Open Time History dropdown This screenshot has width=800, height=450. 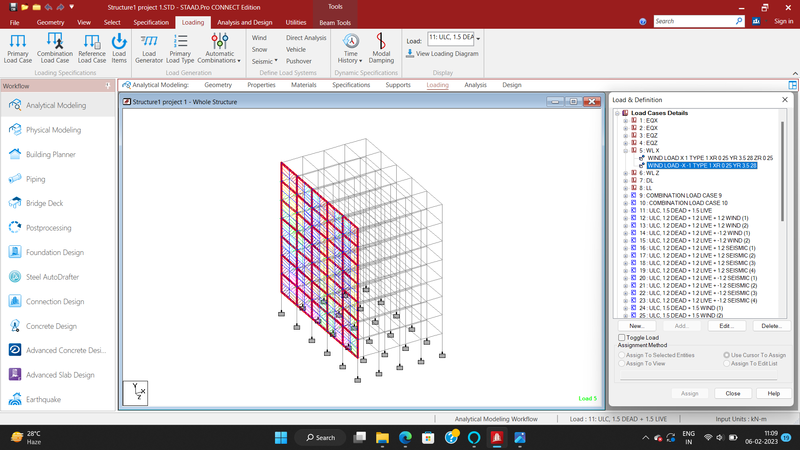click(351, 48)
